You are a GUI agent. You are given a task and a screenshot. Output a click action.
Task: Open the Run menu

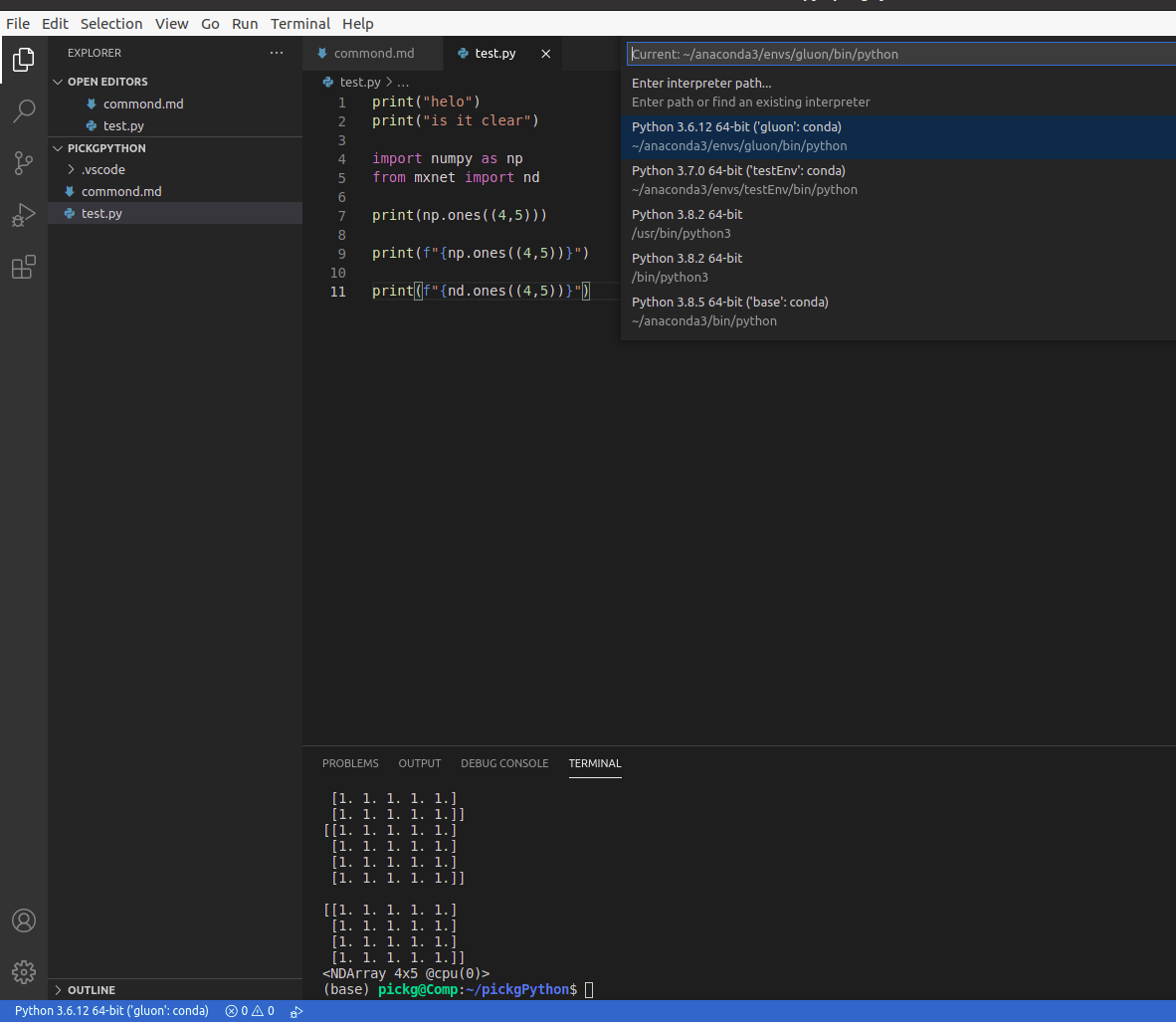[x=245, y=24]
